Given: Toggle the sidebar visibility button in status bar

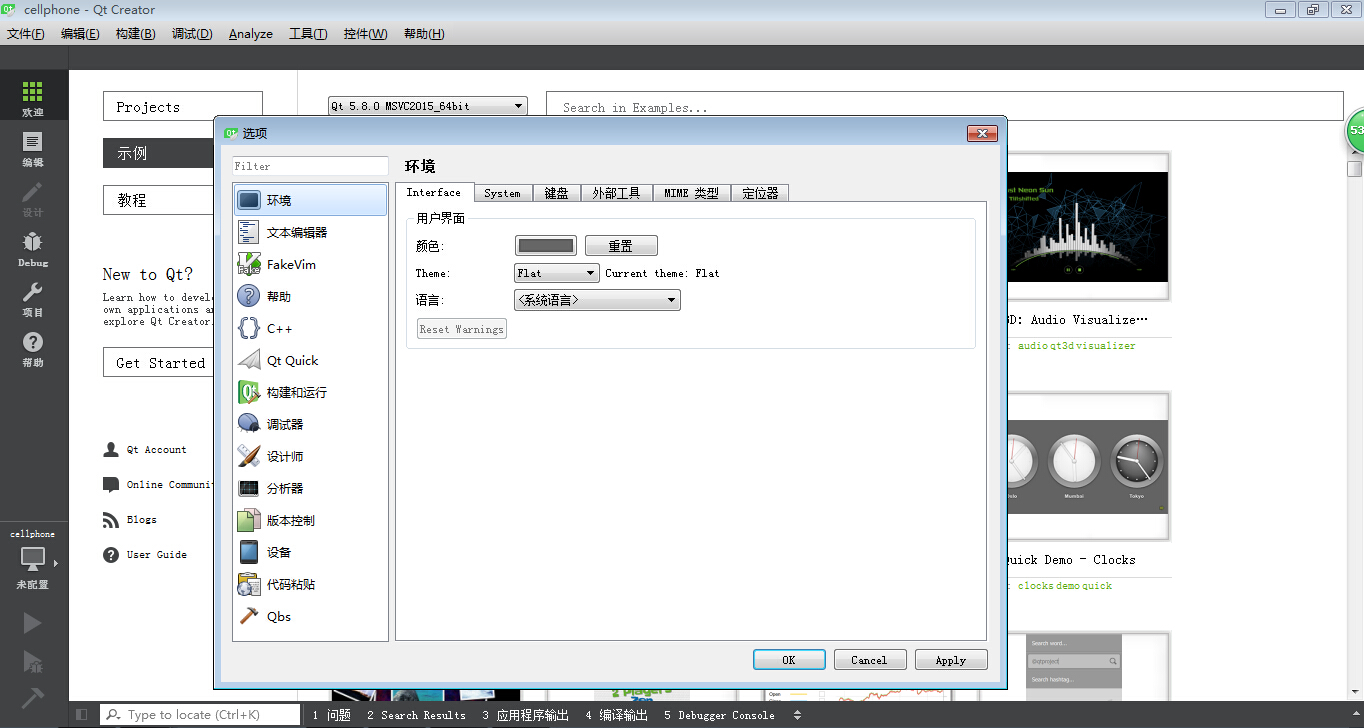Looking at the screenshot, I should (82, 715).
